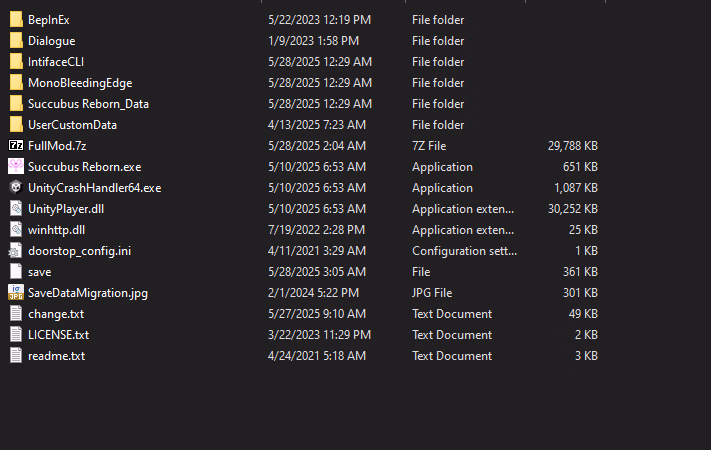Select the Dialogue folder name
This screenshot has height=450, width=711.
tap(52, 41)
